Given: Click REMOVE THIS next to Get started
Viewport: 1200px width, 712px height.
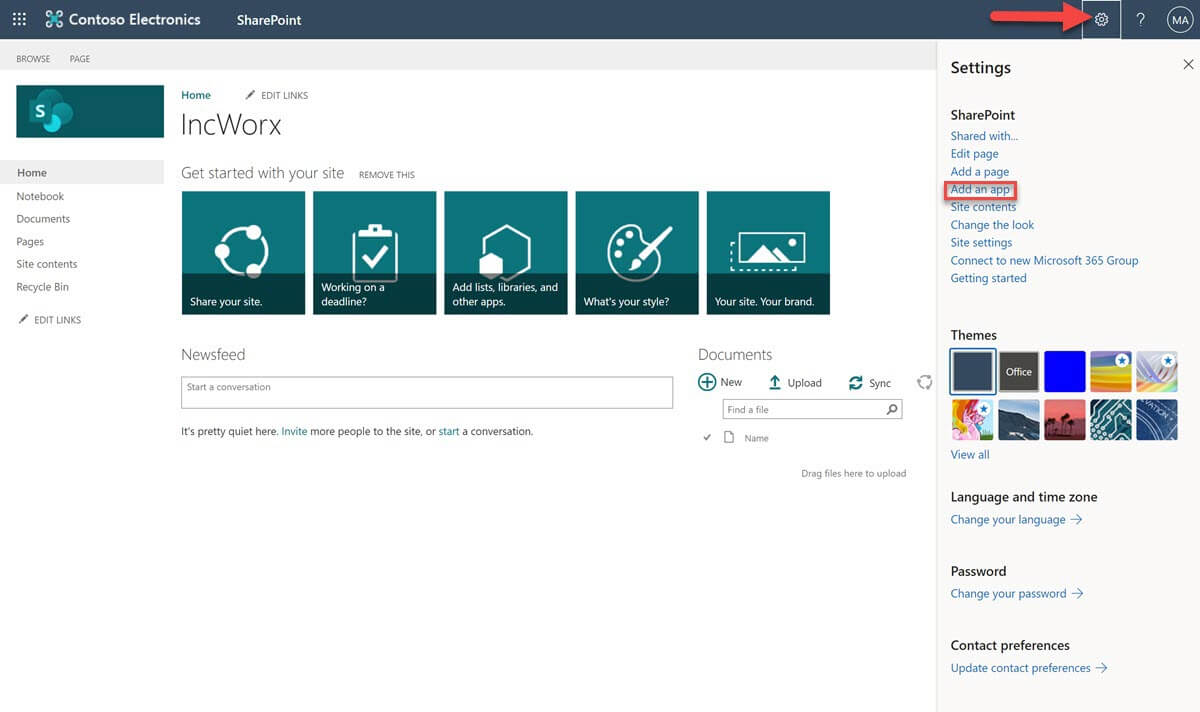Looking at the screenshot, I should tap(387, 175).
